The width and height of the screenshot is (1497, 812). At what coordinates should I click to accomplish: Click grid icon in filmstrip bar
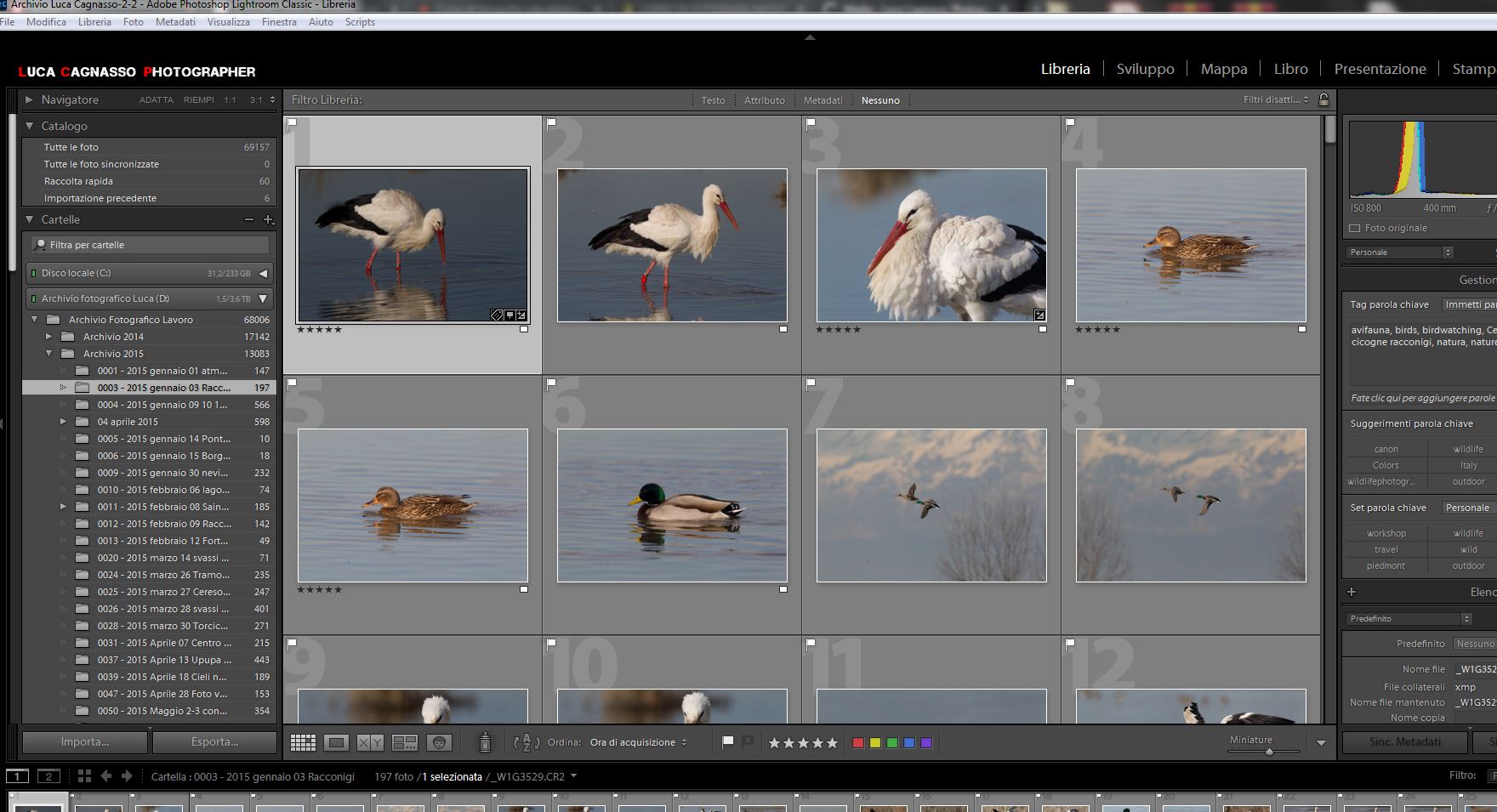[x=84, y=775]
